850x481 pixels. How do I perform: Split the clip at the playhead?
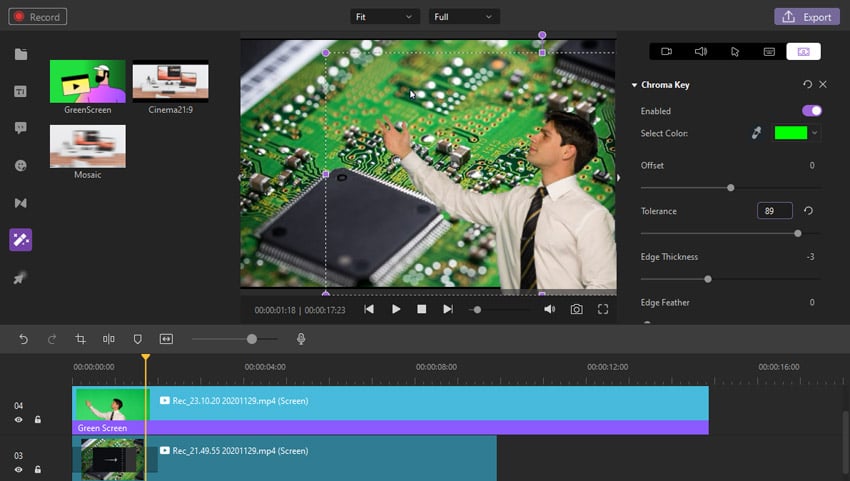108,339
